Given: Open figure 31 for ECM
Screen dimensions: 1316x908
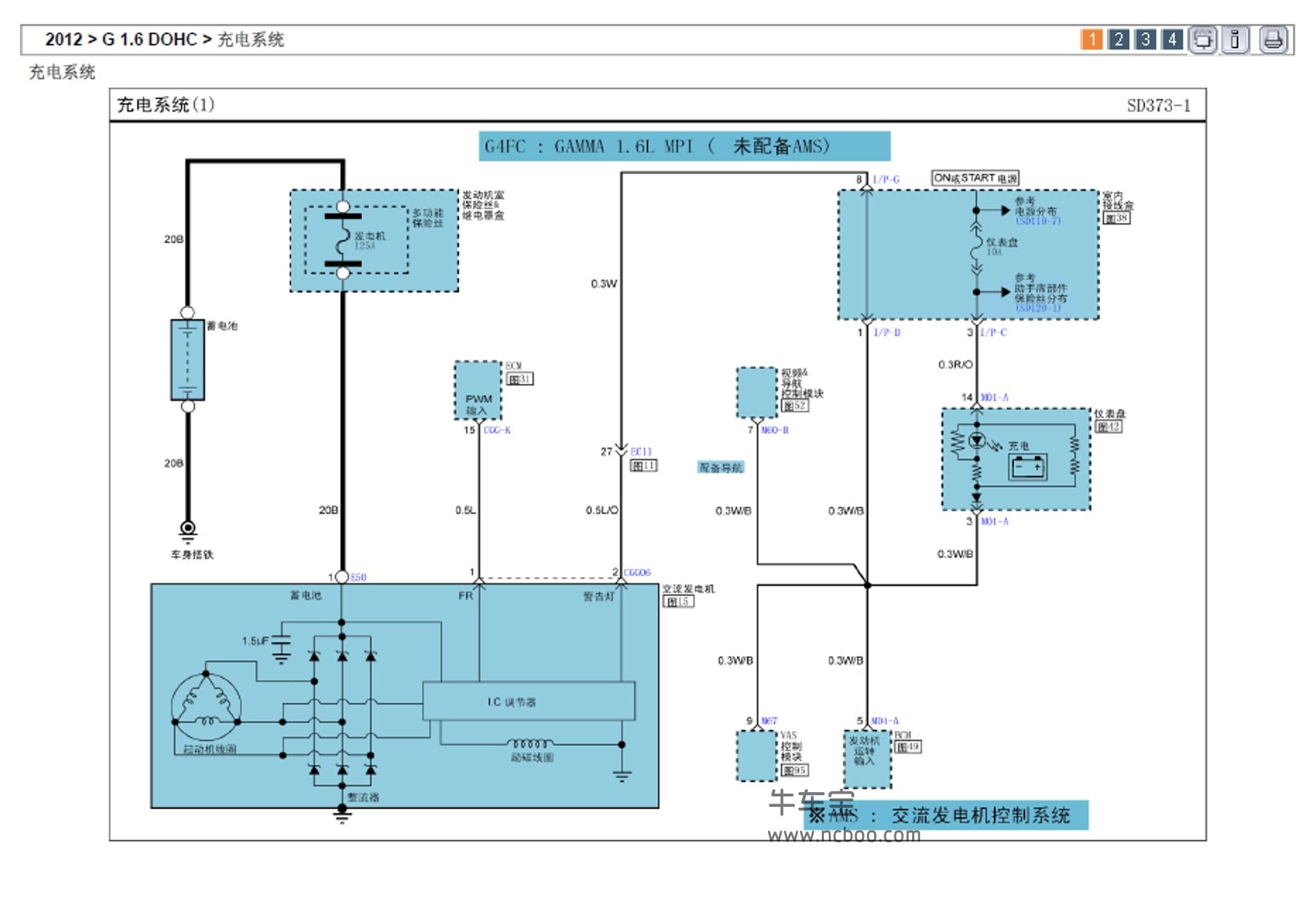Looking at the screenshot, I should 520,379.
